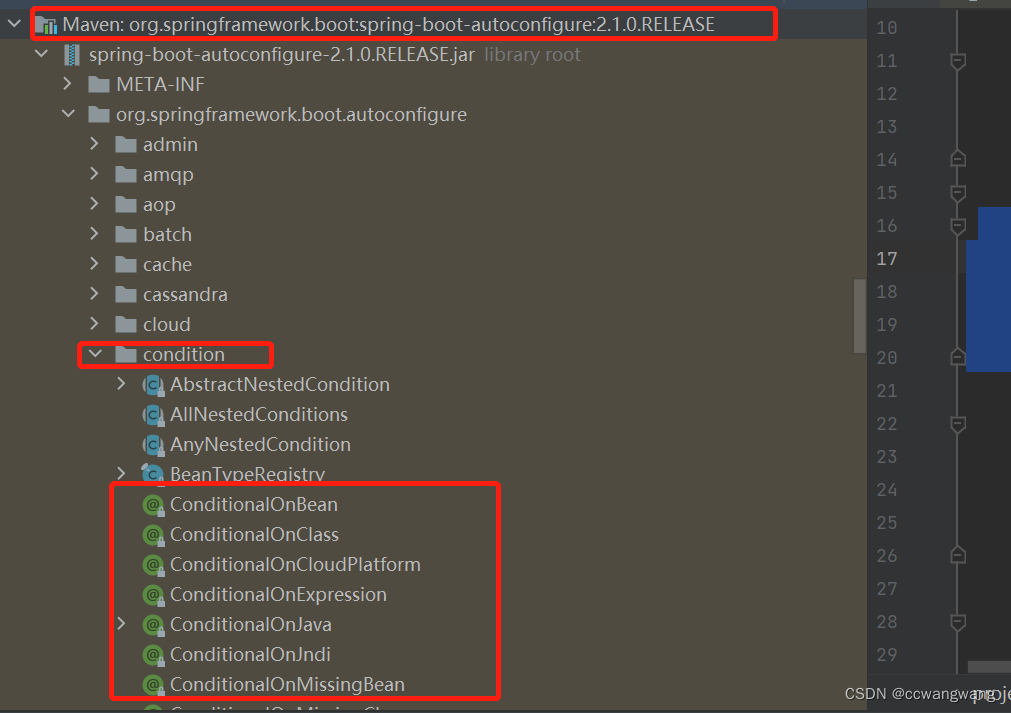
Task: Click the class icon next to BeanTypeRegistry
Action: pyautogui.click(x=152, y=474)
